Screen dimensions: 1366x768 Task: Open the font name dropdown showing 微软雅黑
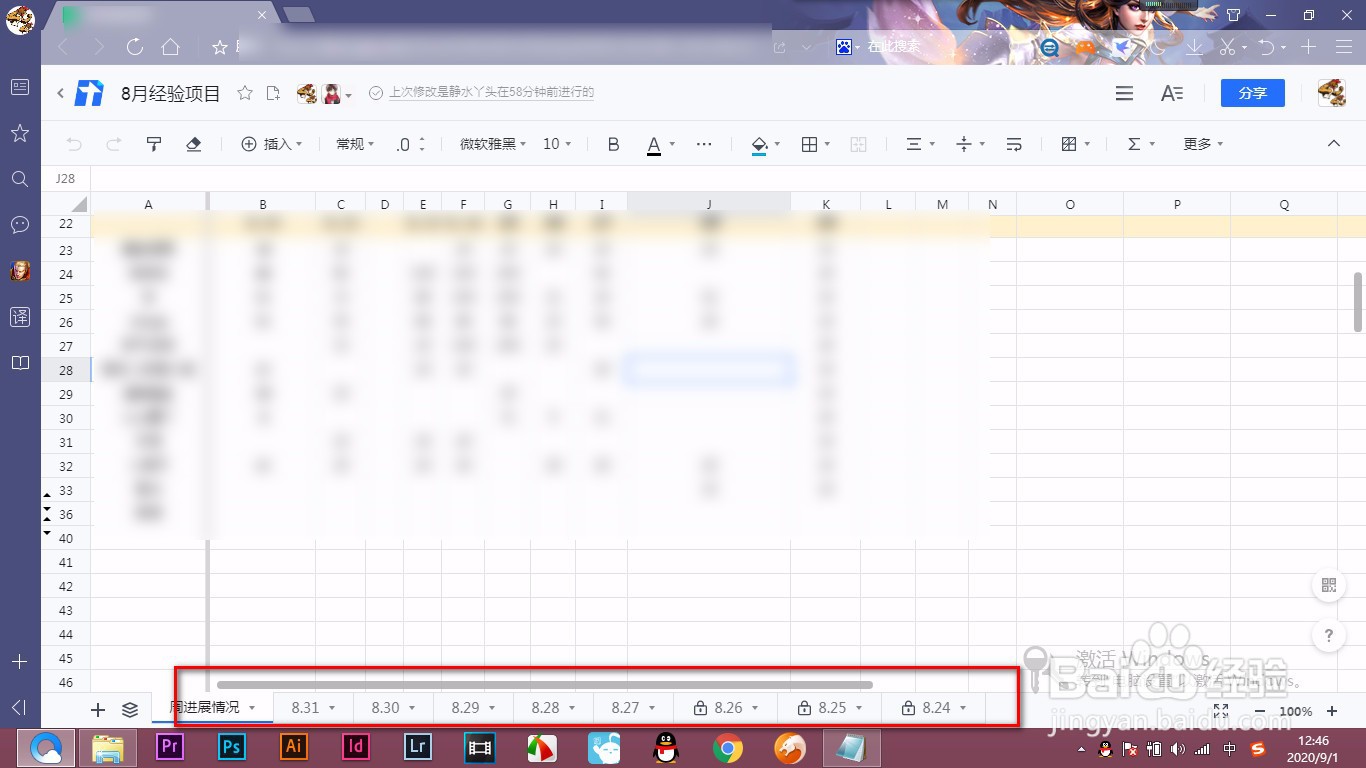(x=491, y=143)
